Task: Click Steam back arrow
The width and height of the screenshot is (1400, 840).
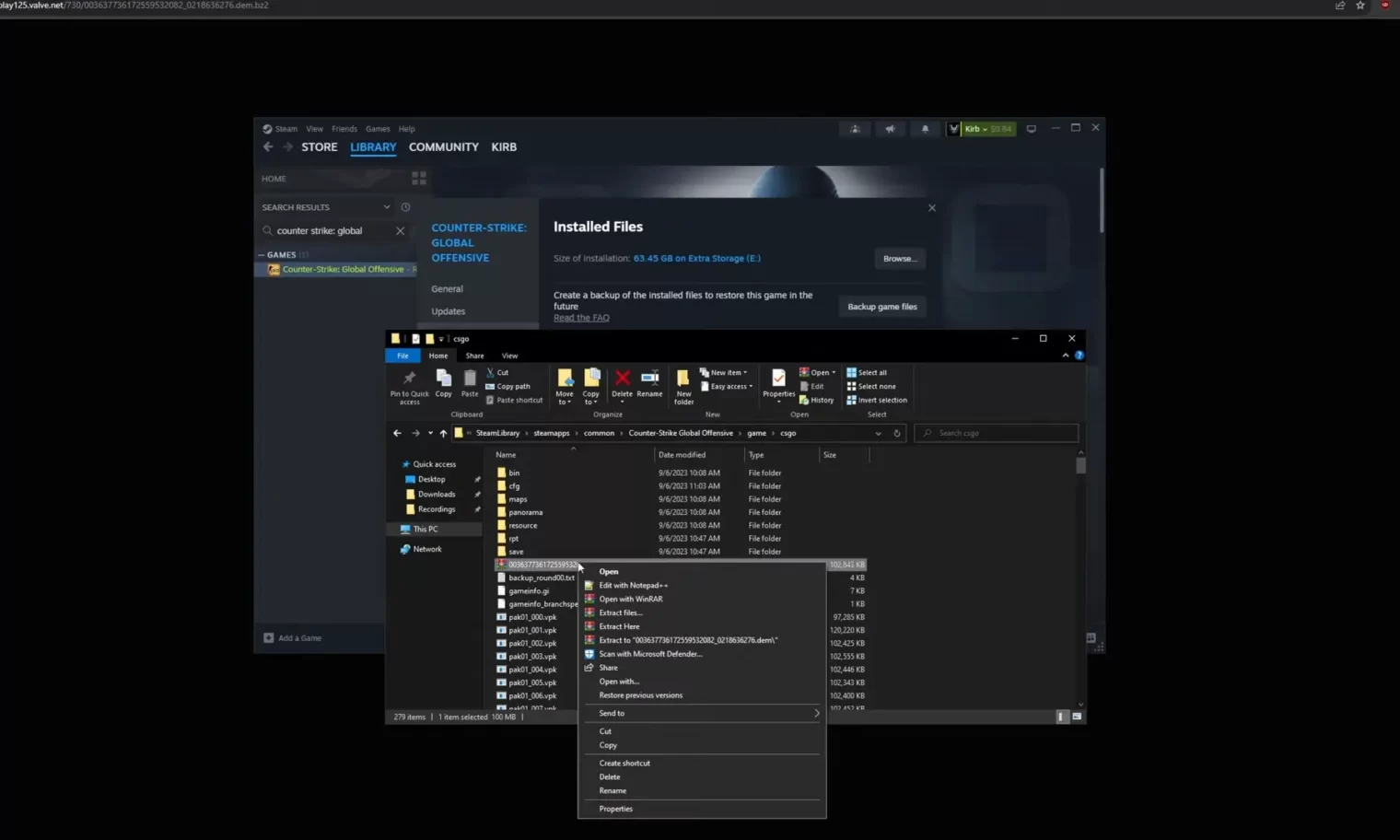Action: point(268,146)
